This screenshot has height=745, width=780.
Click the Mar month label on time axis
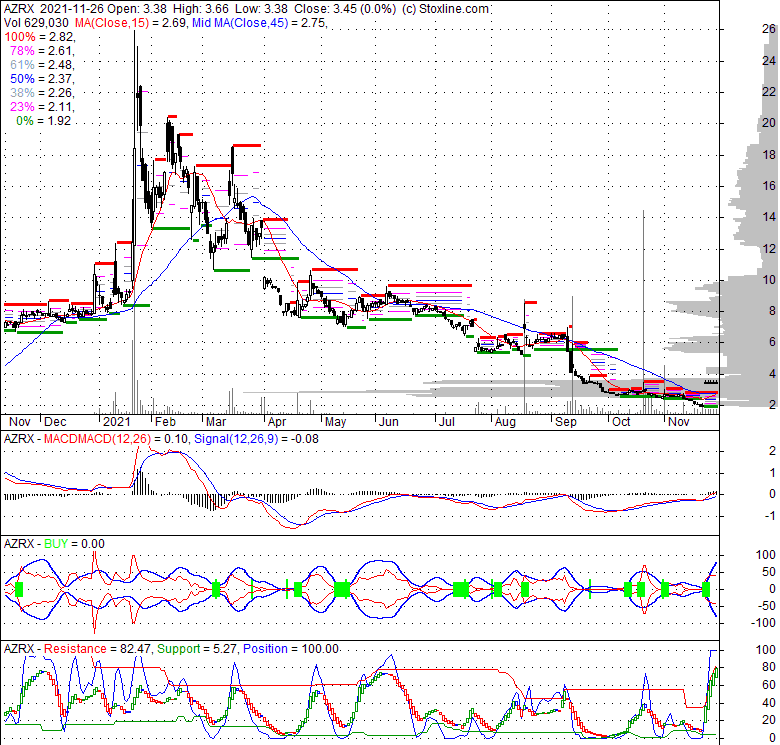tap(216, 422)
